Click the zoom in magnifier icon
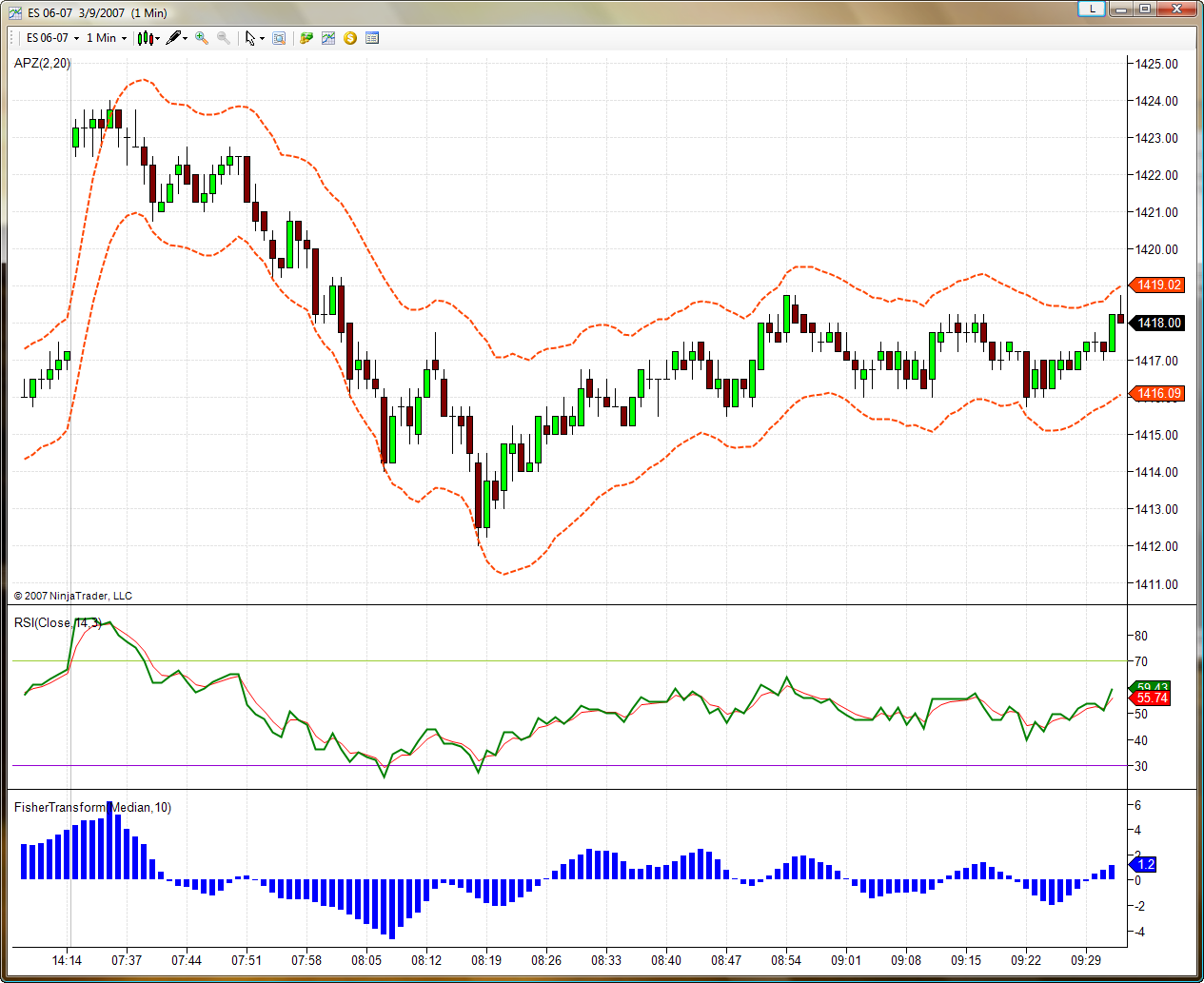This screenshot has width=1204, height=983. pyautogui.click(x=201, y=38)
